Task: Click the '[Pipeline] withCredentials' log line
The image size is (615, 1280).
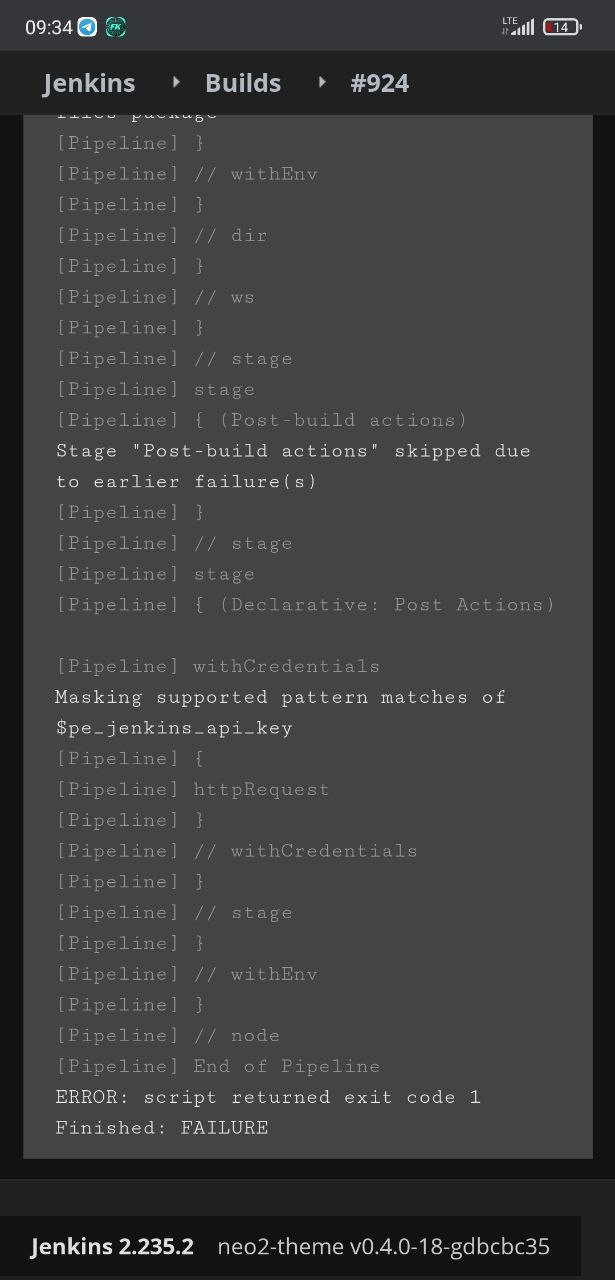Action: (x=218, y=666)
